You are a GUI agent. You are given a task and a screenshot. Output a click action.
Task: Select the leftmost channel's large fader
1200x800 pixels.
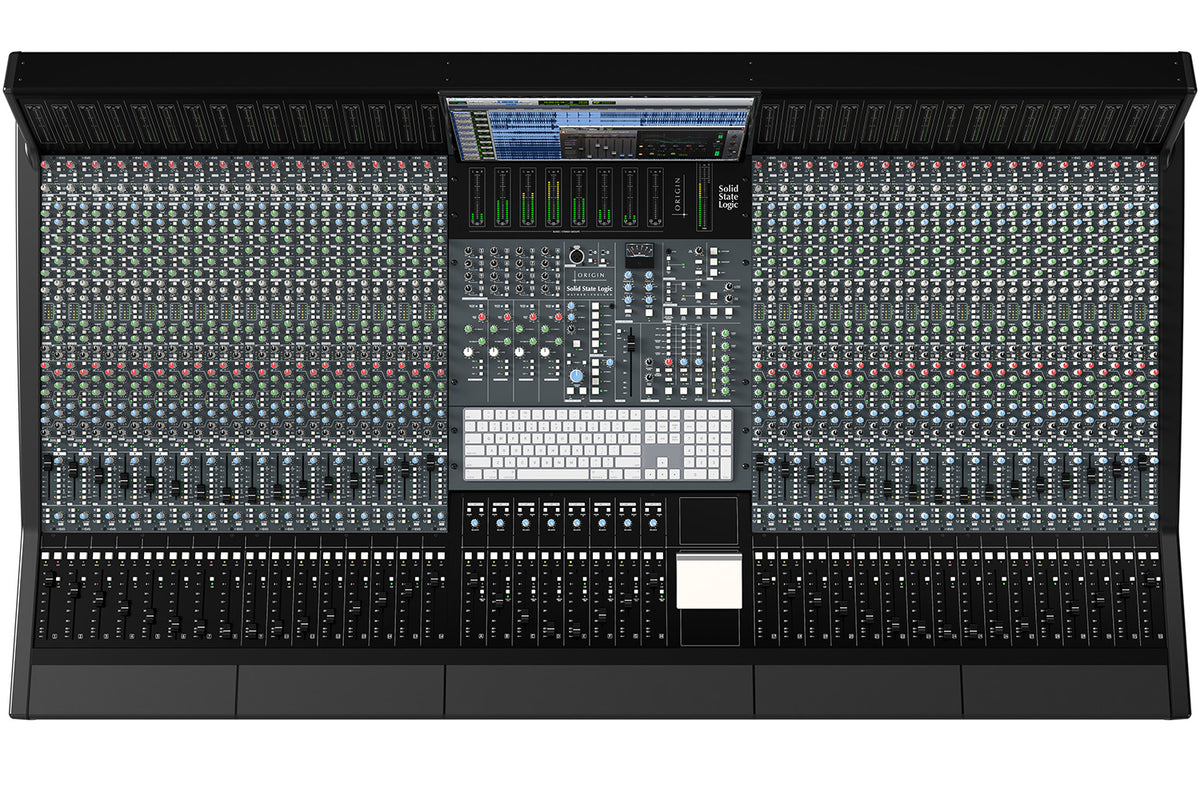coord(50,579)
